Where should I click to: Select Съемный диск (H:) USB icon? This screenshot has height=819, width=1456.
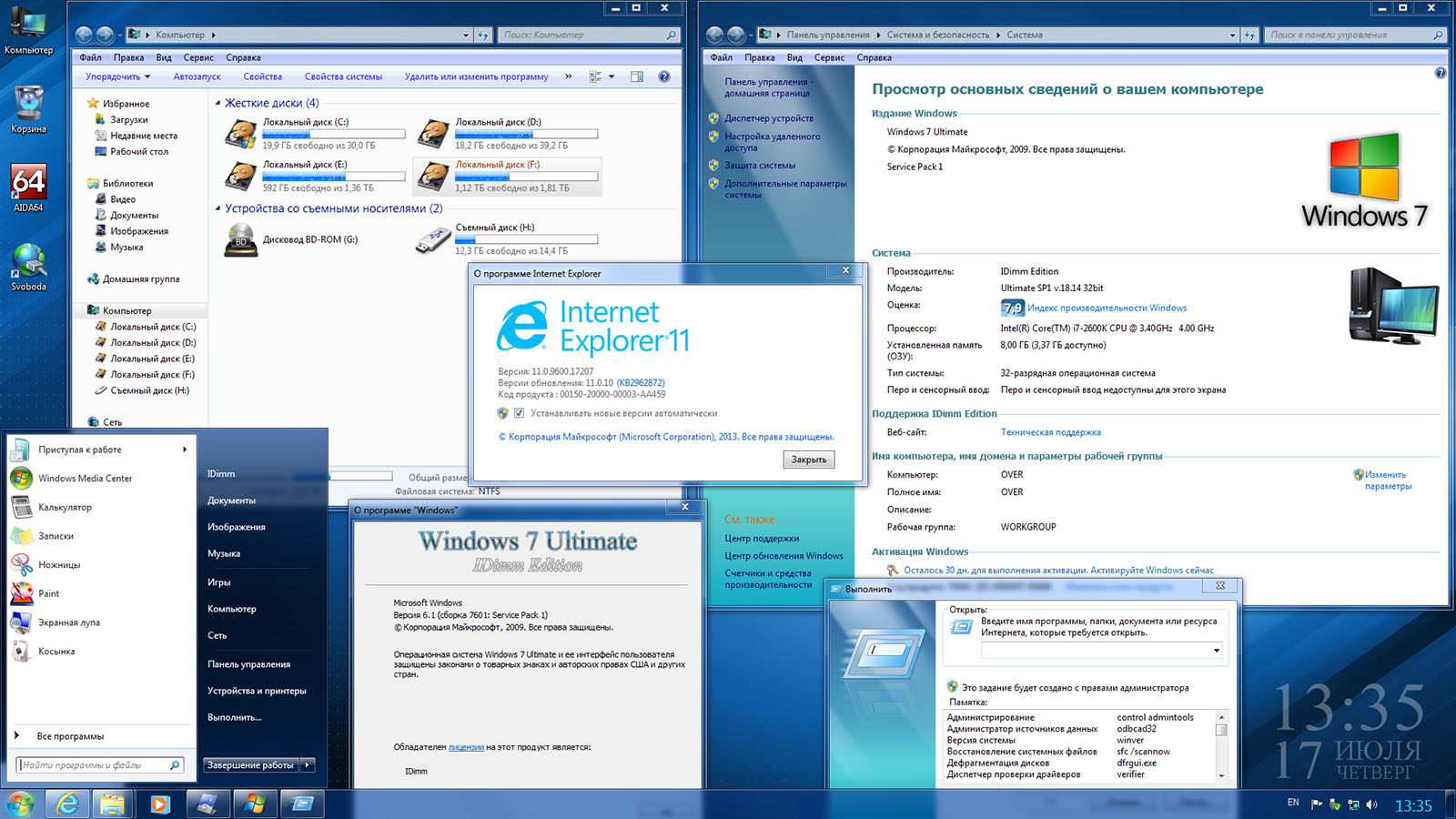pos(433,240)
